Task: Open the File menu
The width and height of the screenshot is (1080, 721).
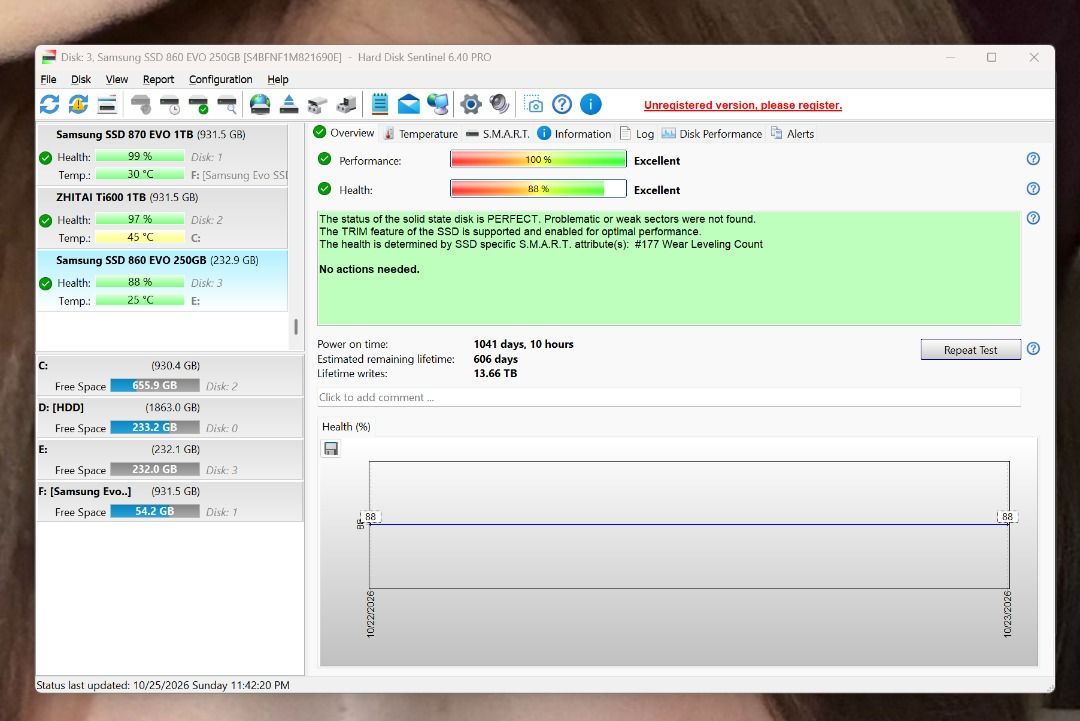Action: point(48,79)
